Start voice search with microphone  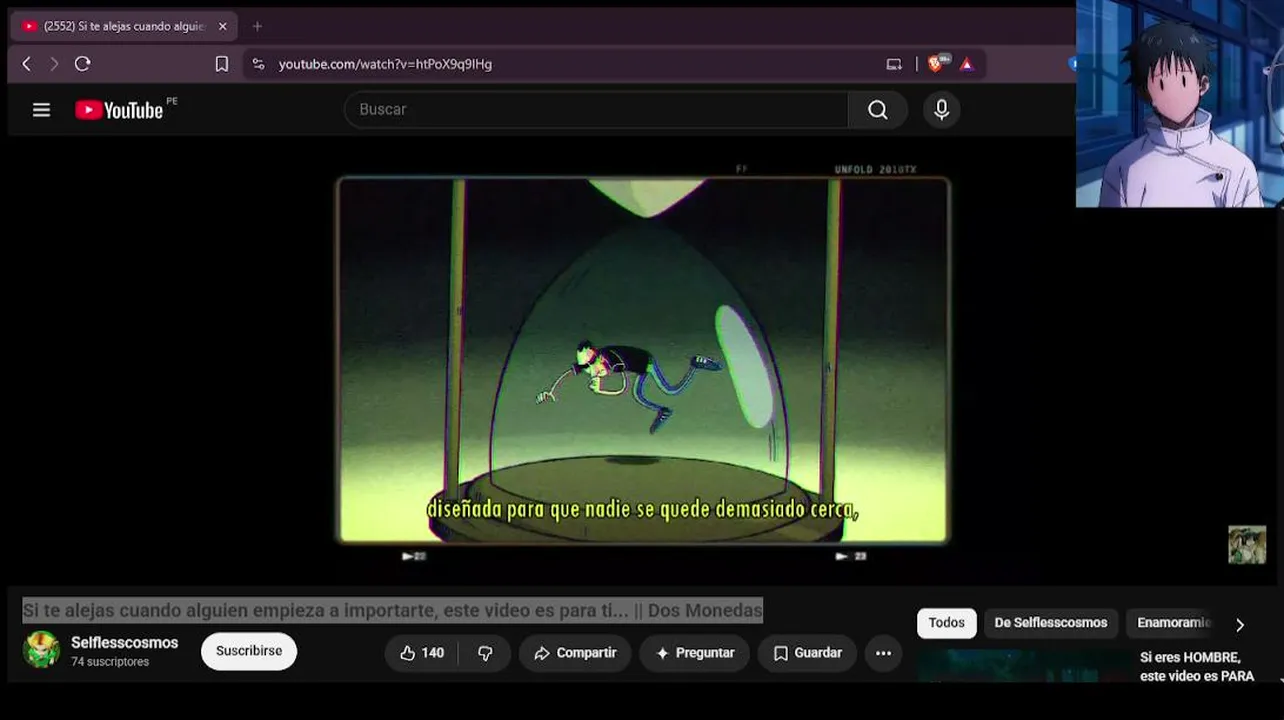coord(941,110)
